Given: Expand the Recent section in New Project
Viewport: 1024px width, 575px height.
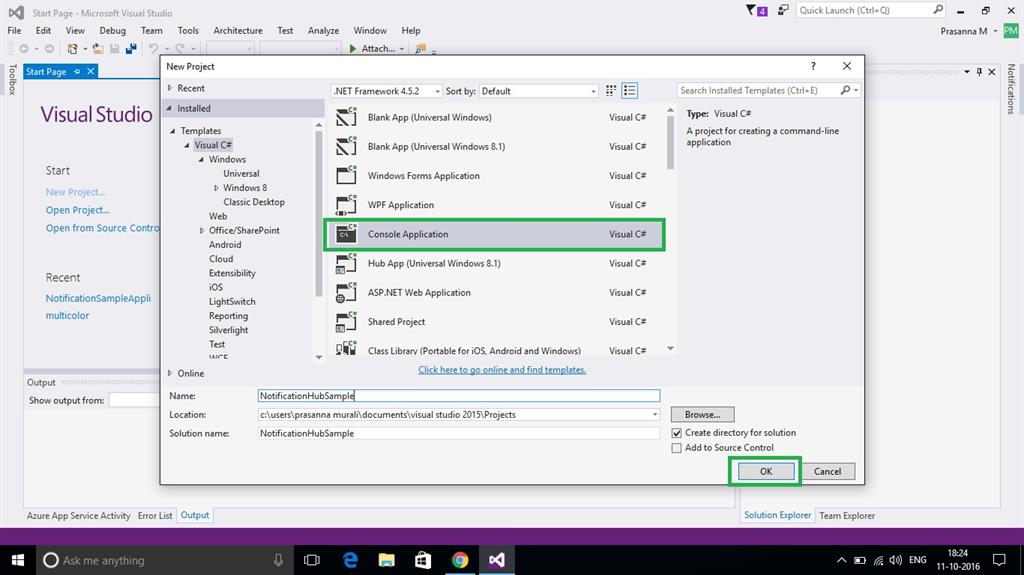Looking at the screenshot, I should point(170,88).
